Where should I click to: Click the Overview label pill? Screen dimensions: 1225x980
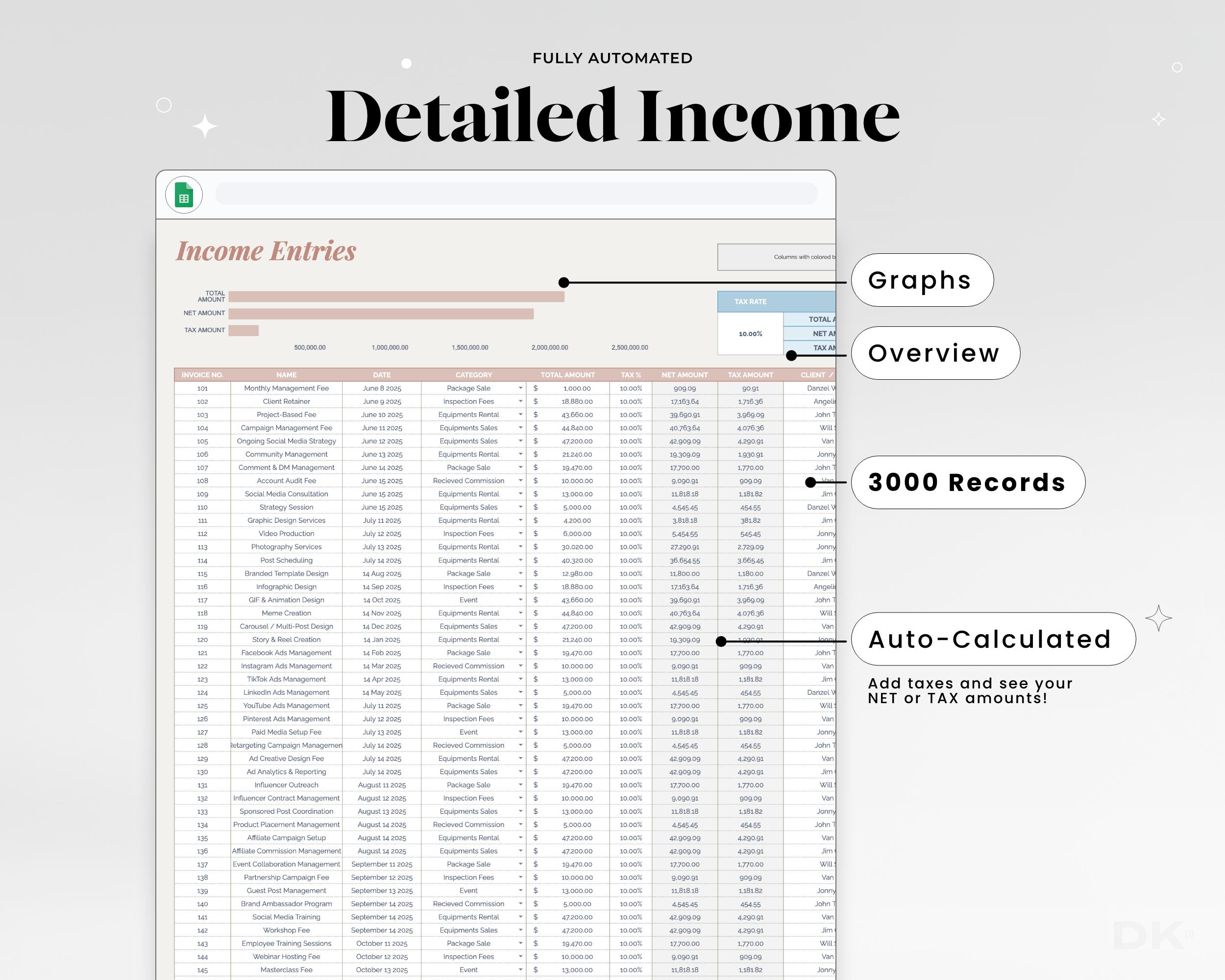[935, 353]
